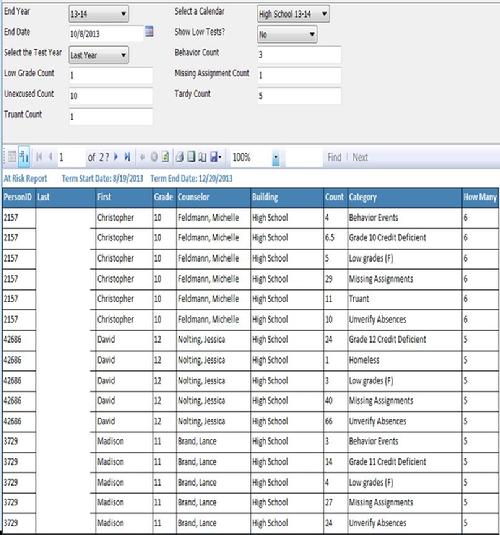Open the page setup icon

[x=203, y=157]
